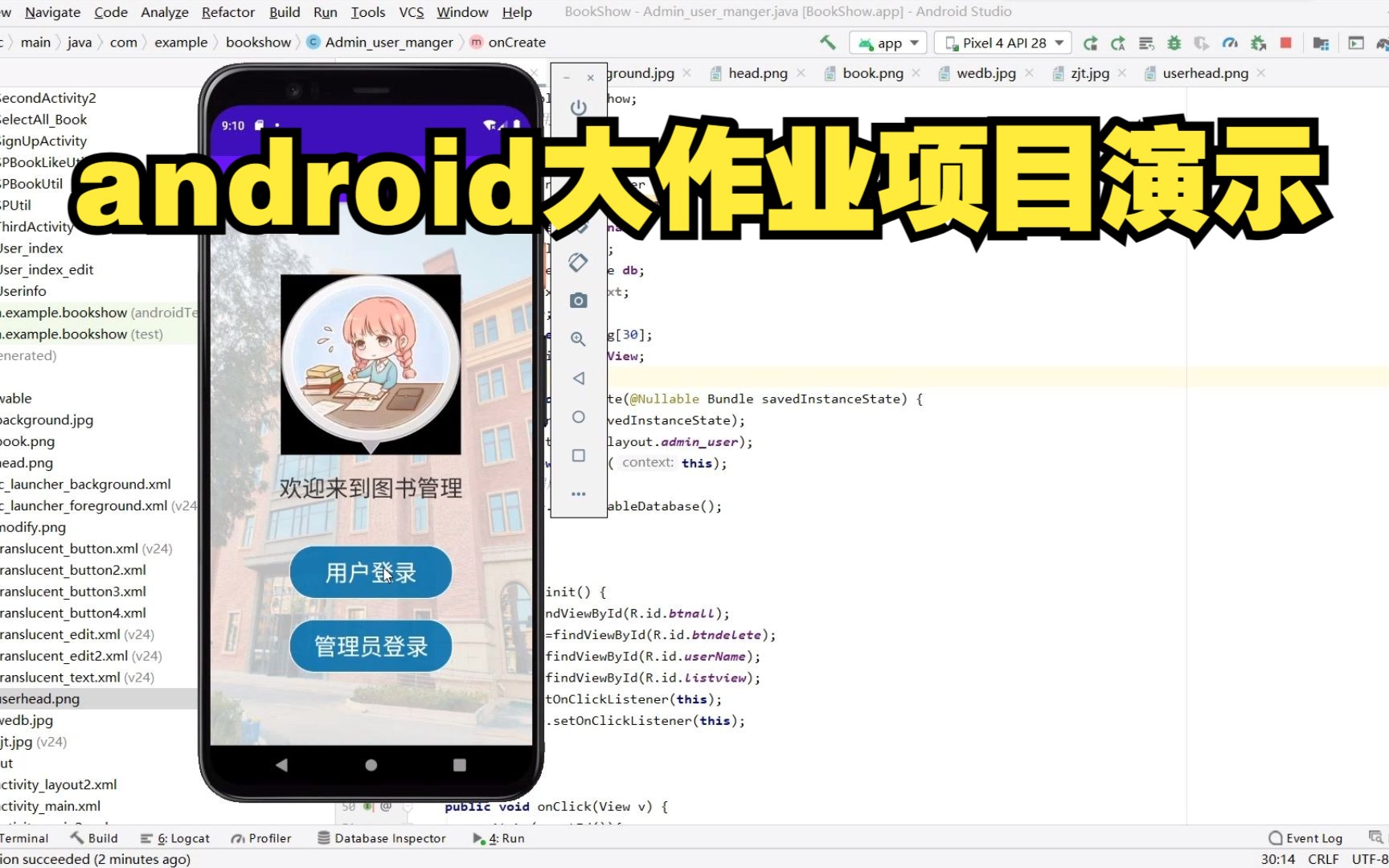Open the Pixel 4 API 28 device dropdown
This screenshot has width=1389, height=868.
pyautogui.click(x=1003, y=43)
